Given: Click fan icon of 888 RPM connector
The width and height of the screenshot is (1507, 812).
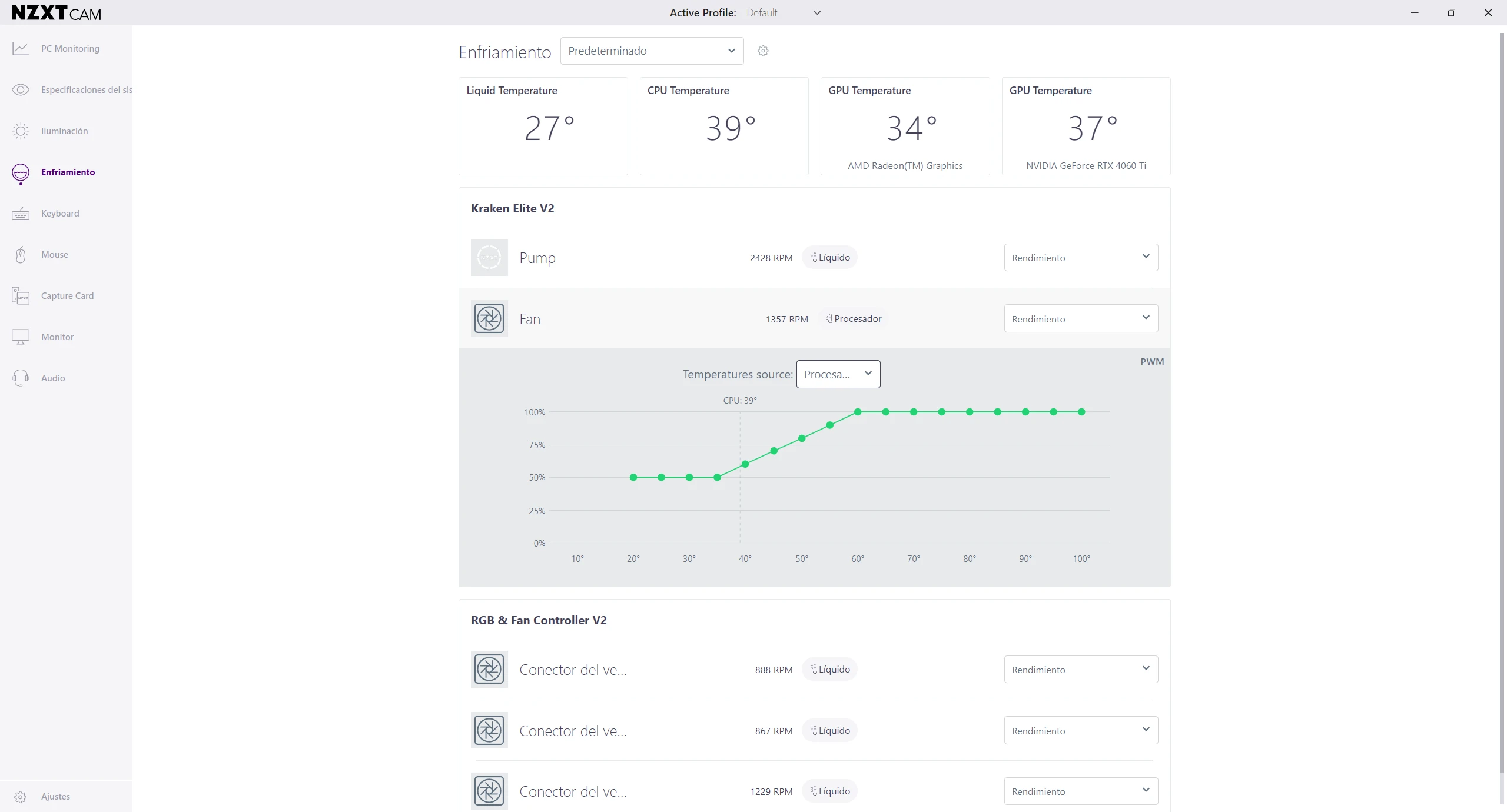Looking at the screenshot, I should 489,670.
